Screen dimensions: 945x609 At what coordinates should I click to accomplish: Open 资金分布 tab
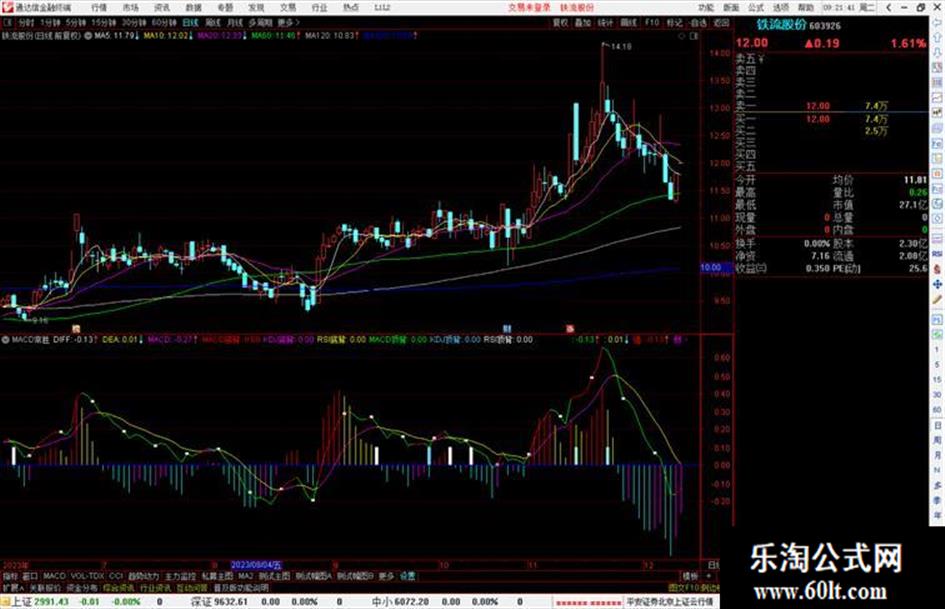pos(81,587)
